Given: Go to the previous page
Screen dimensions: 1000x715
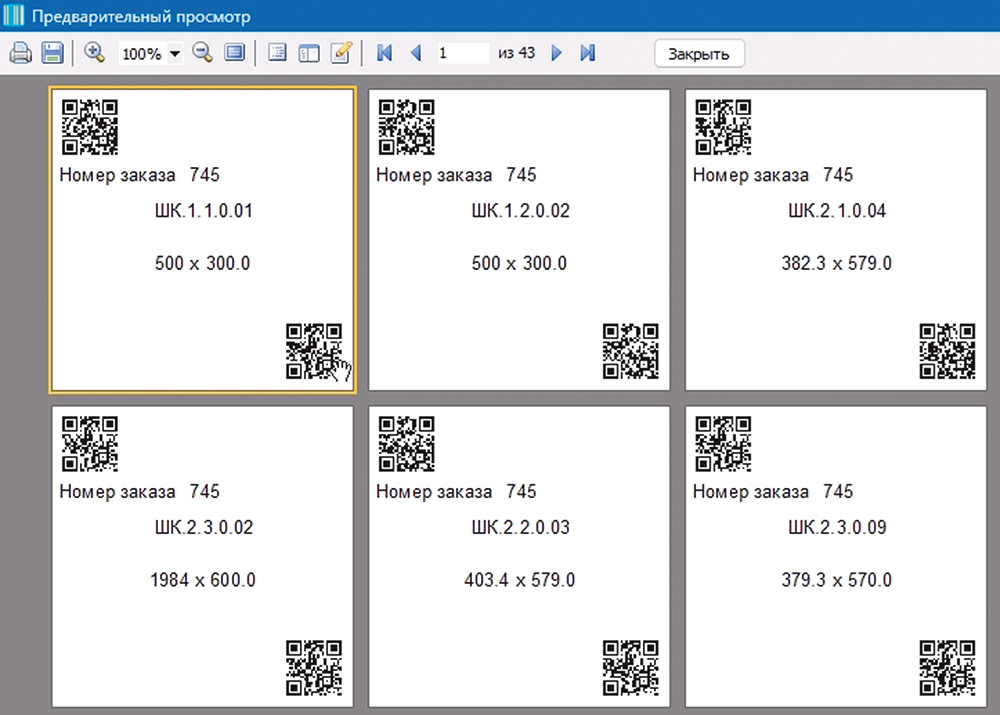Looking at the screenshot, I should tap(415, 53).
